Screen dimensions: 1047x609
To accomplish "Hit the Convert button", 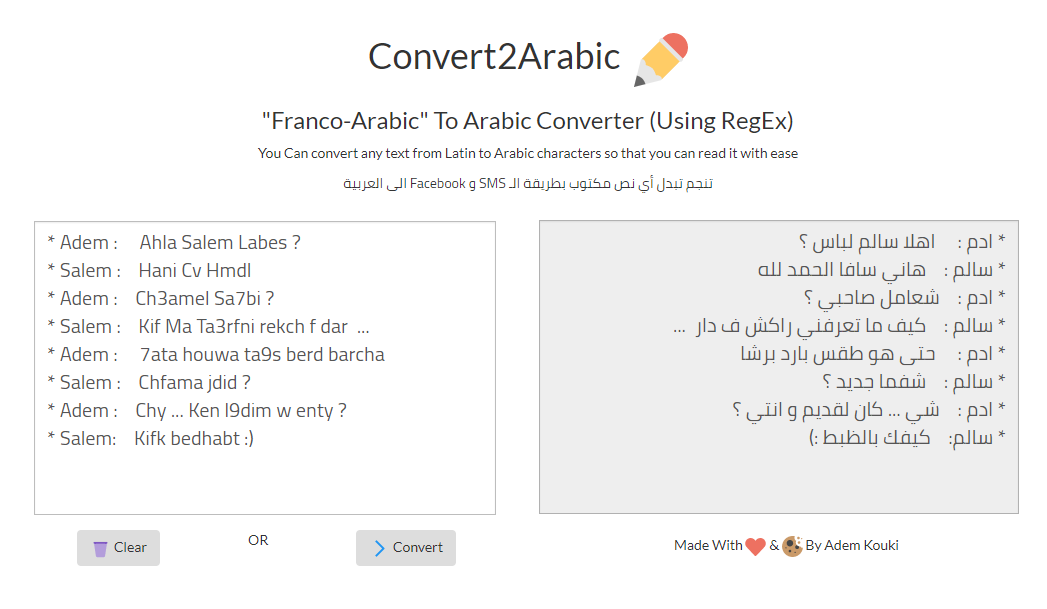I will point(406,548).
